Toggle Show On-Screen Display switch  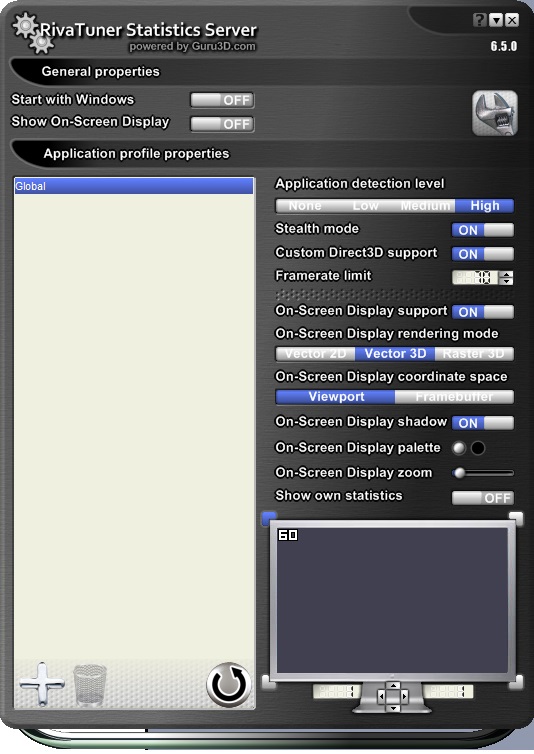(x=222, y=124)
